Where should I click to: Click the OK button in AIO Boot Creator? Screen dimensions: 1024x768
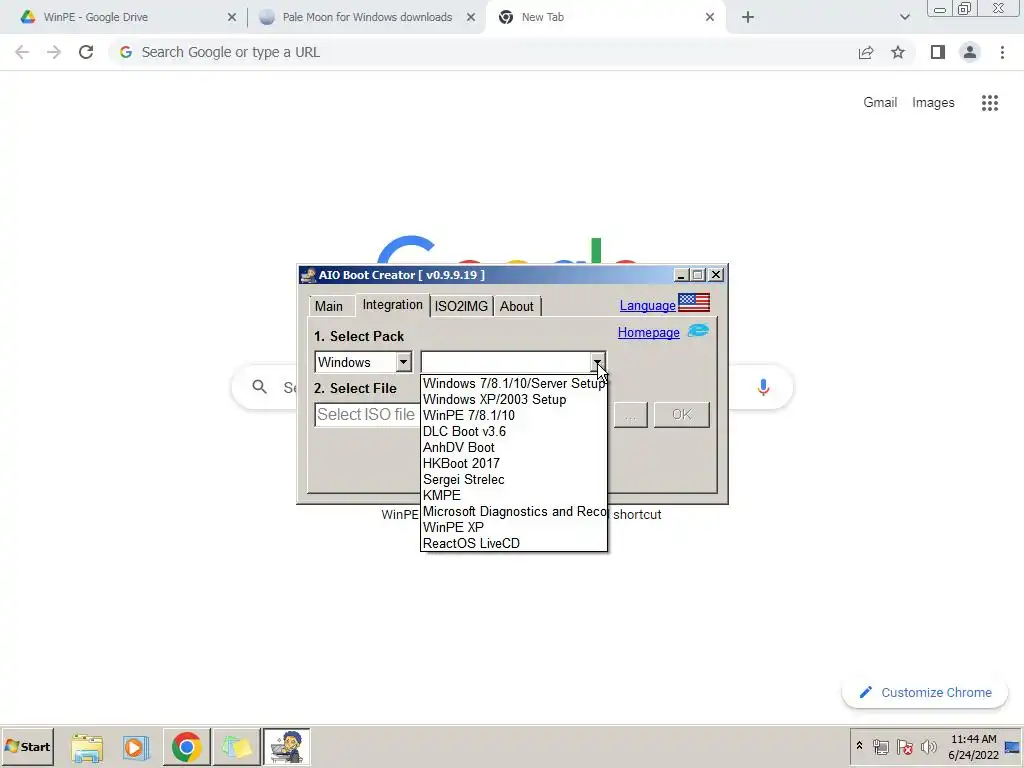pyautogui.click(x=681, y=415)
